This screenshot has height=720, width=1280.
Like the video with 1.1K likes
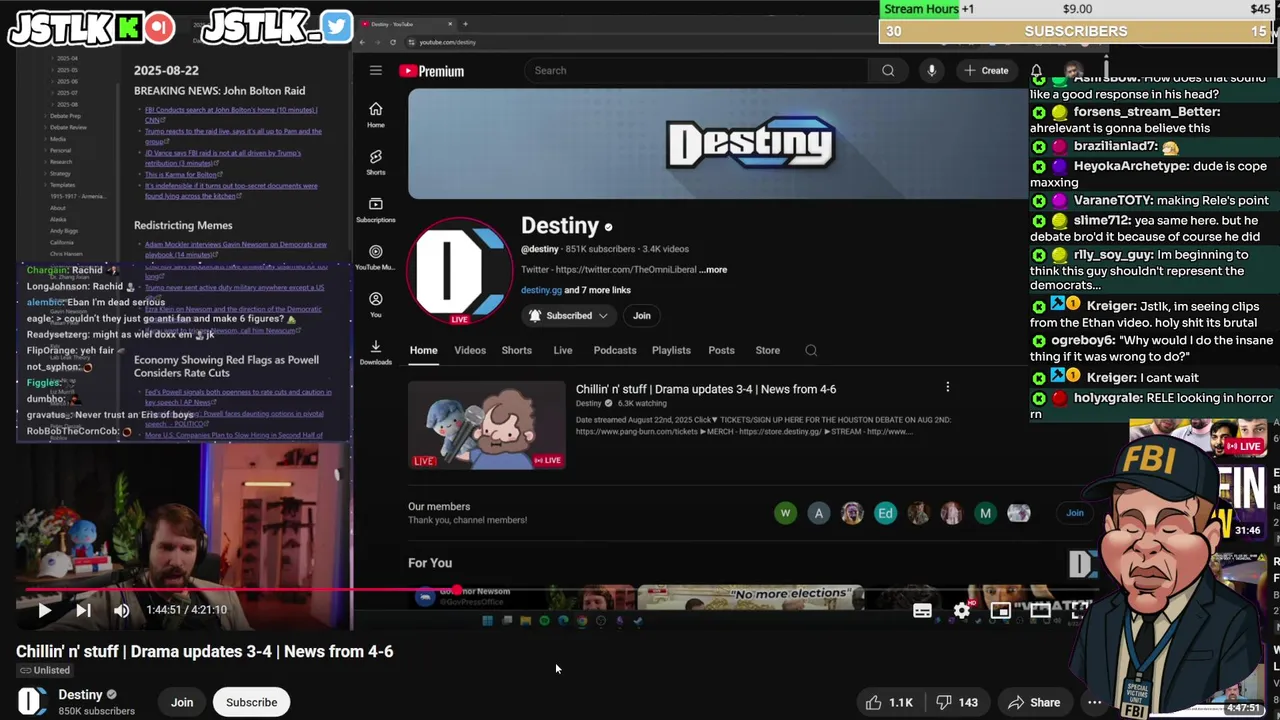click(889, 702)
